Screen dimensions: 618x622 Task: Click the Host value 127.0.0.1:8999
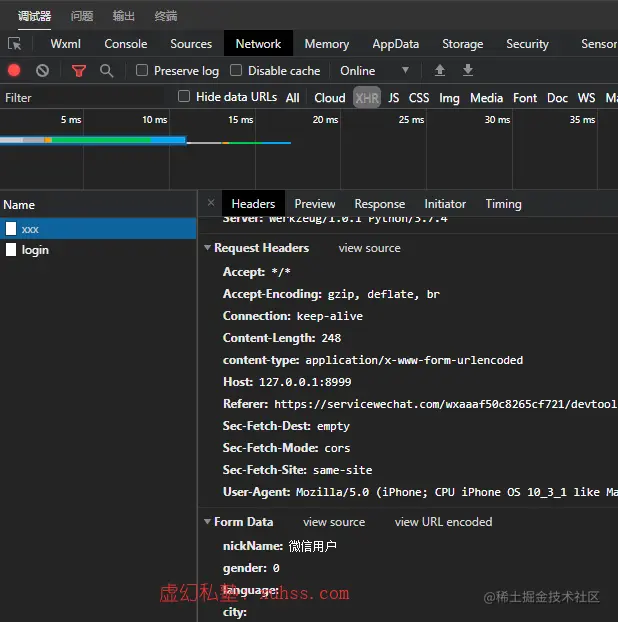click(305, 382)
